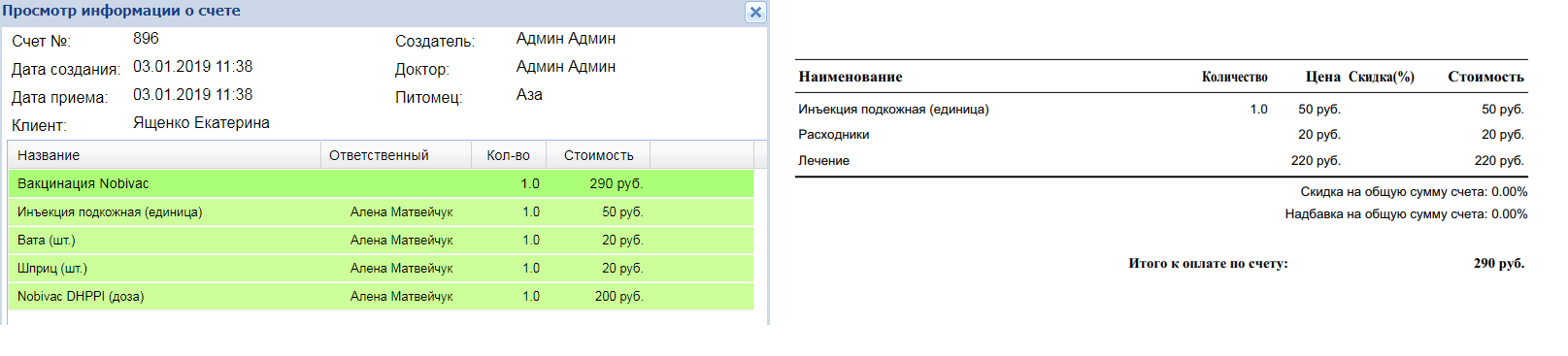The width and height of the screenshot is (1568, 356).
Task: Click the 290 руб. cost in Вакцинация row
Action: [616, 183]
